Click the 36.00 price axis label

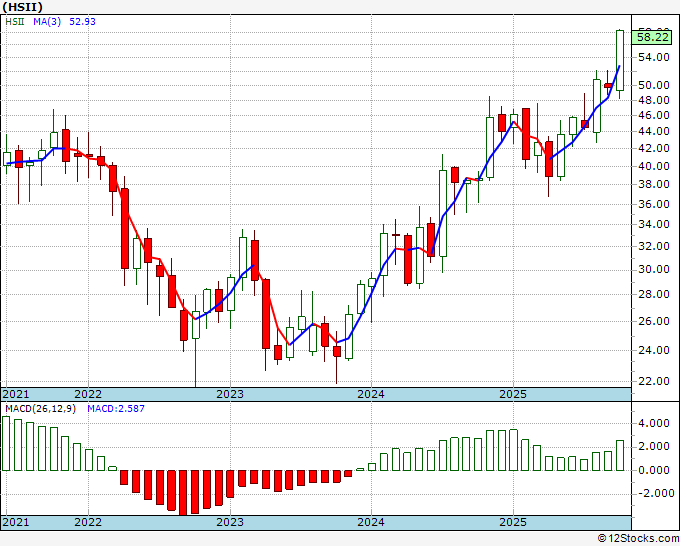(x=653, y=204)
